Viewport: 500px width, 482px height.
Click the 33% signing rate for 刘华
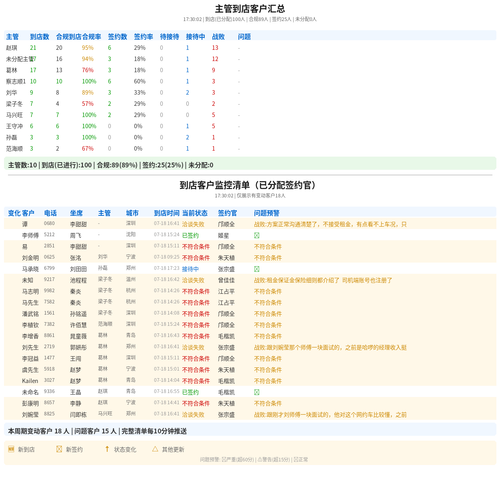pos(140,93)
